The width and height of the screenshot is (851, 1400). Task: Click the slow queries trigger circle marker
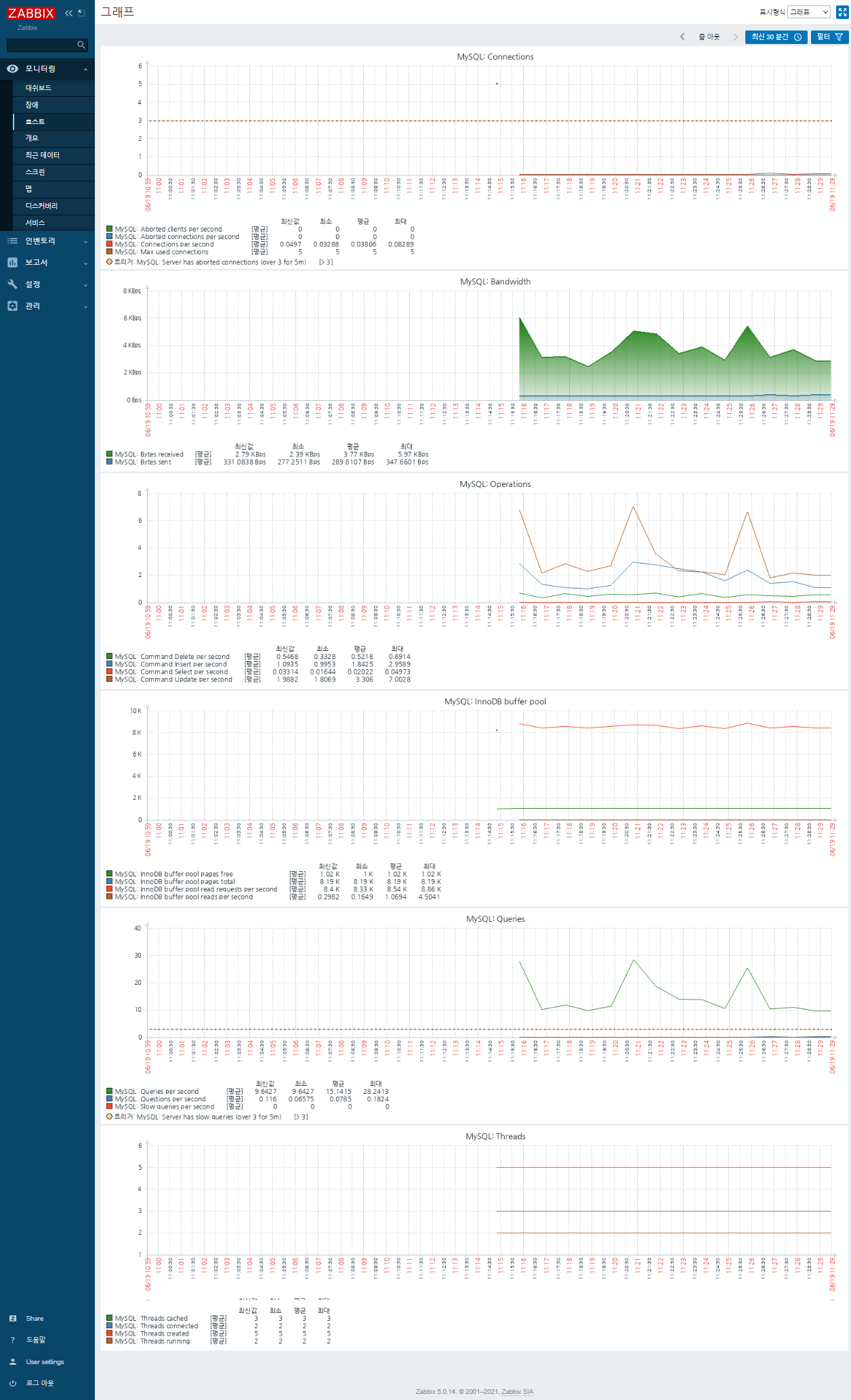(x=109, y=1117)
